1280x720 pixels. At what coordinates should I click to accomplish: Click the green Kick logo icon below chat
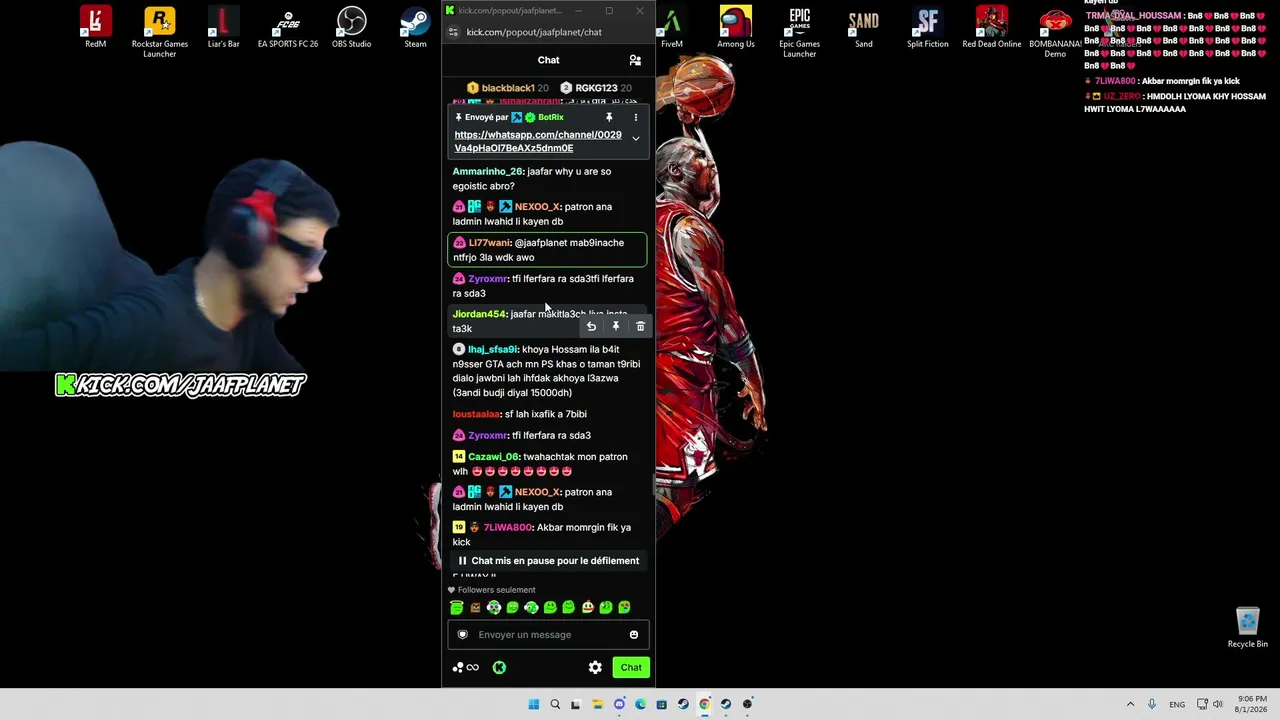coord(499,667)
